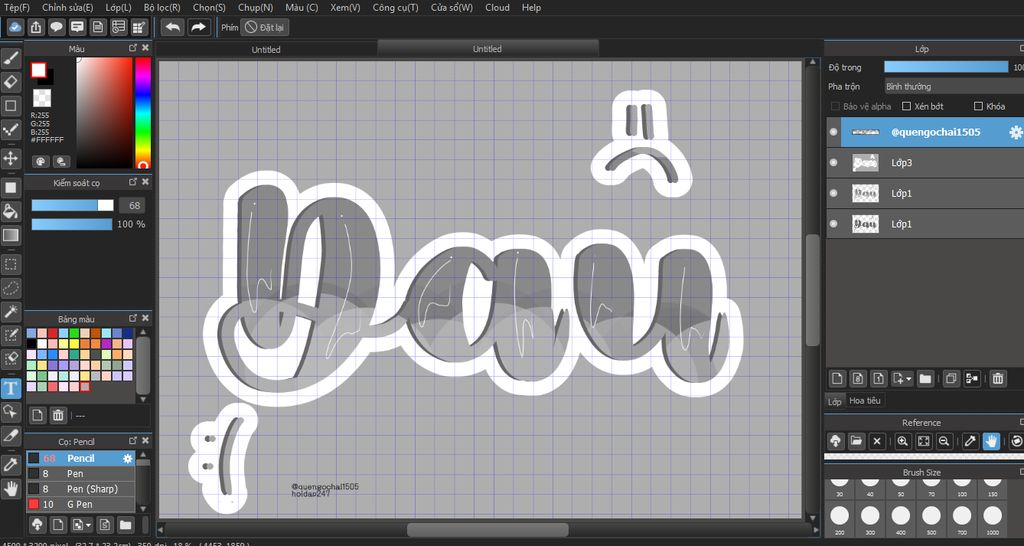The image size is (1024, 546).
Task: Select the Hand pan tool
Action: click(11, 488)
